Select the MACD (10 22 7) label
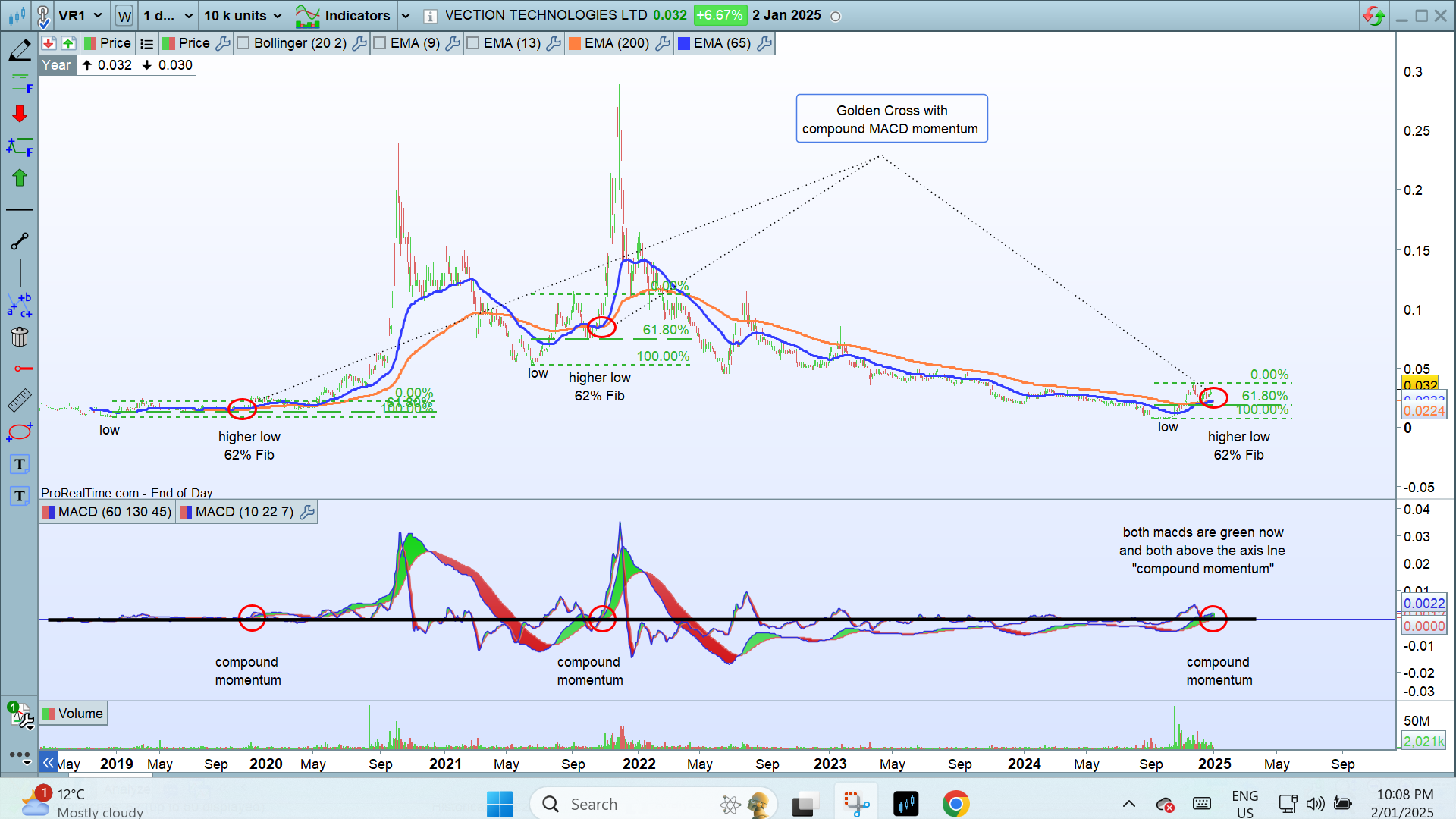Screen dimensions: 1456x819 coord(244,512)
